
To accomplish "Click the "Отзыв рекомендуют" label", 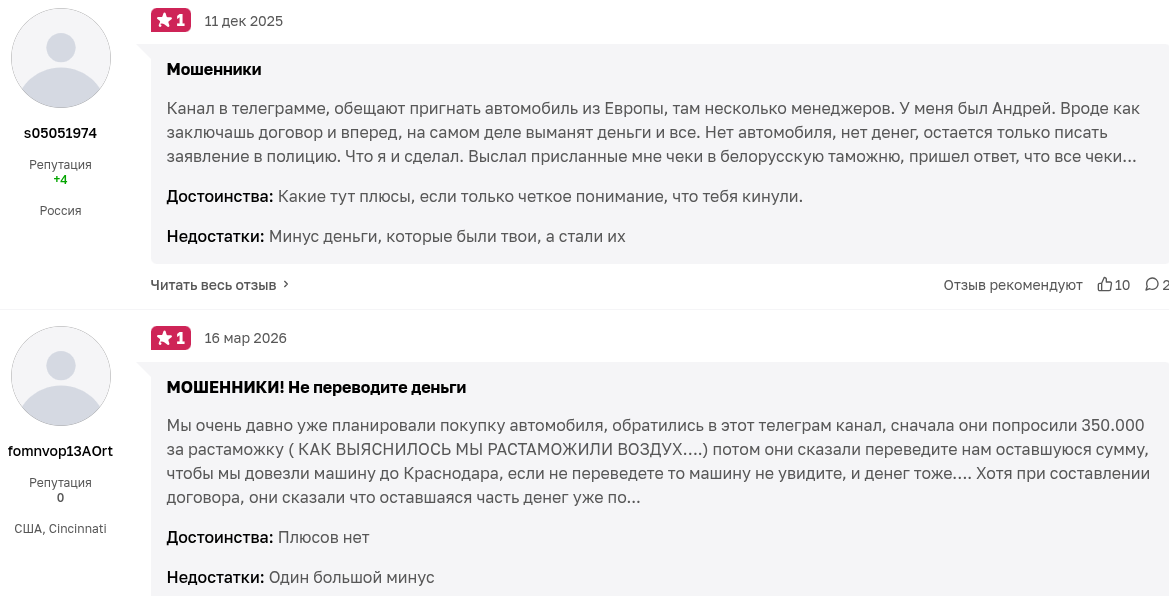I will tap(1012, 285).
